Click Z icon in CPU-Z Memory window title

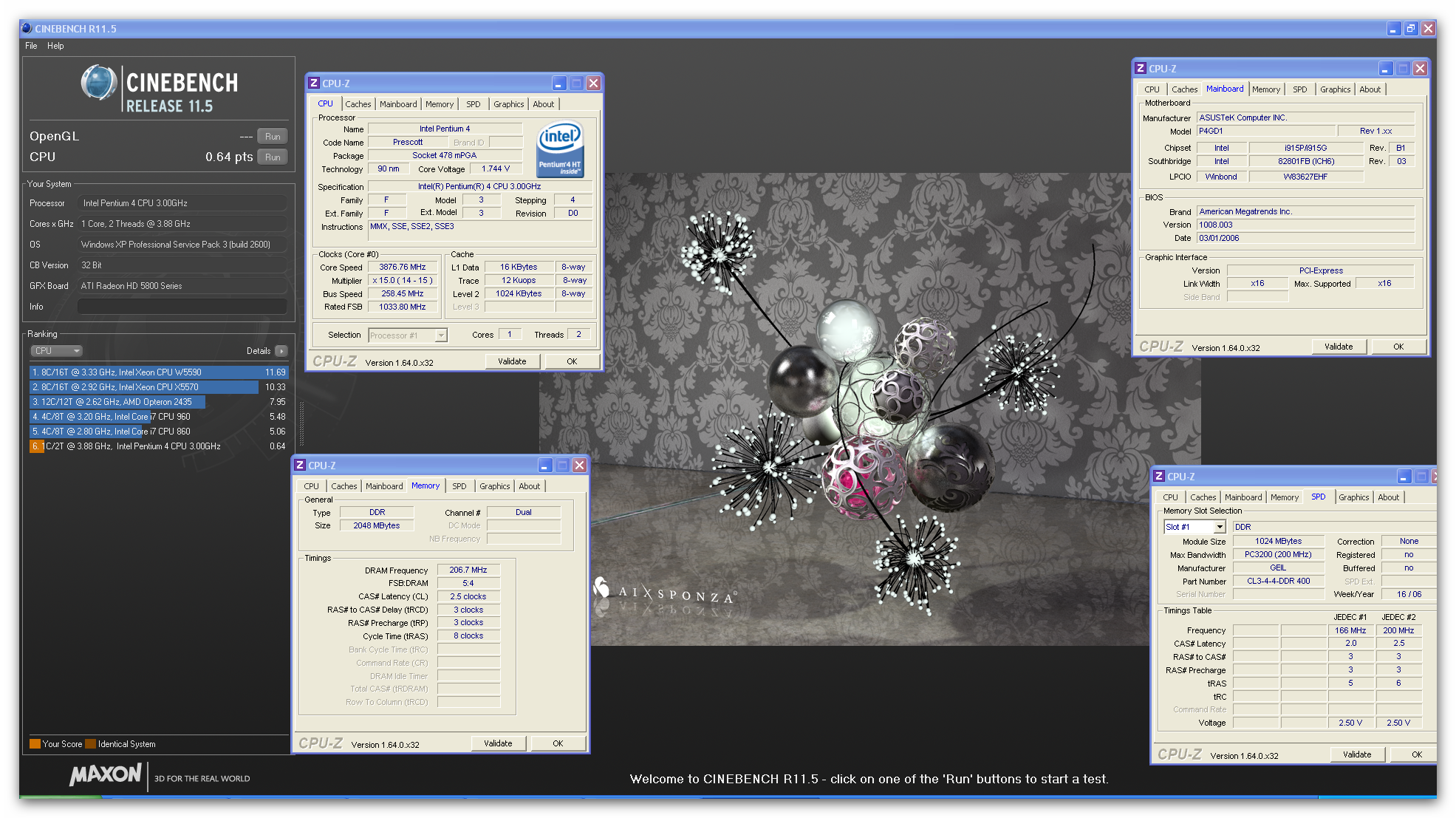(300, 466)
